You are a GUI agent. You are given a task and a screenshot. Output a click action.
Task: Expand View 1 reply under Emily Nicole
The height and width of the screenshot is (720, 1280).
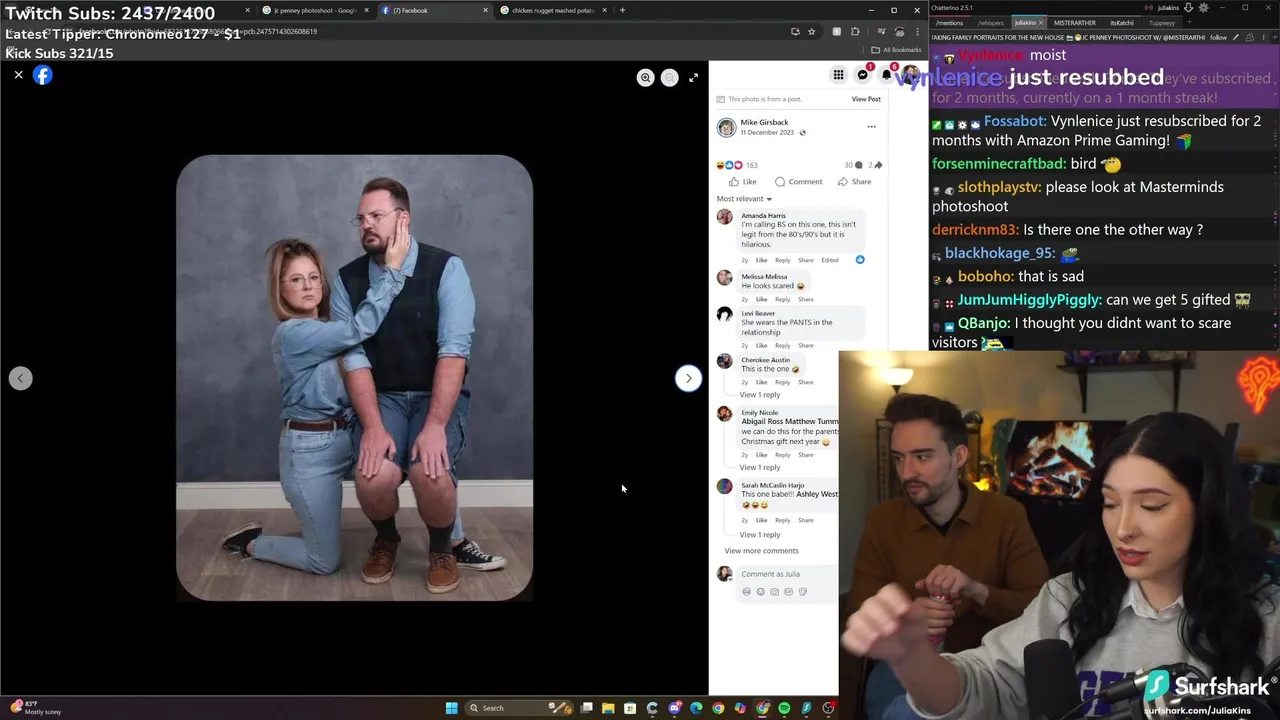[x=760, y=467]
